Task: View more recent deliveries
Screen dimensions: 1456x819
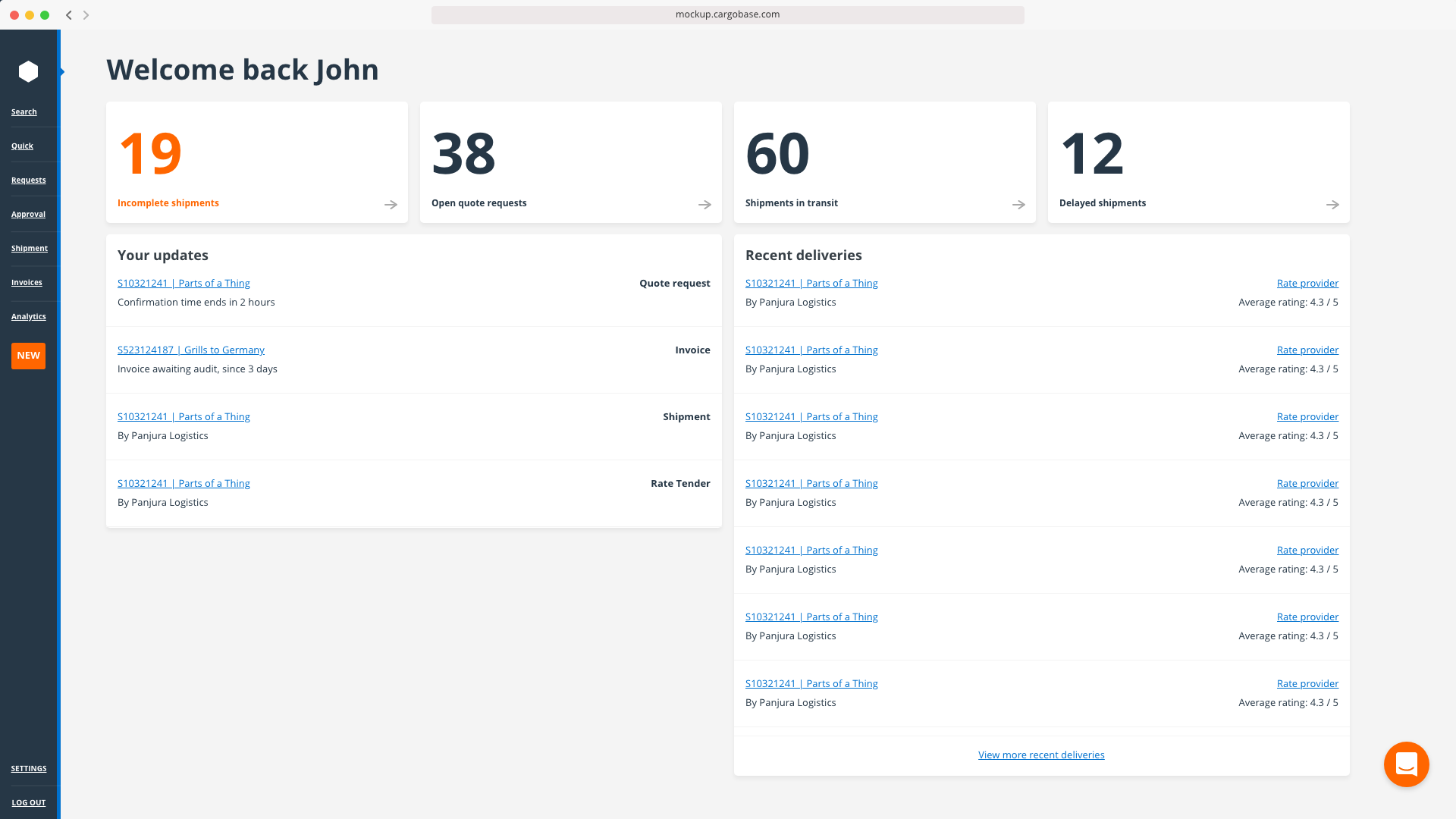Action: coord(1041,755)
